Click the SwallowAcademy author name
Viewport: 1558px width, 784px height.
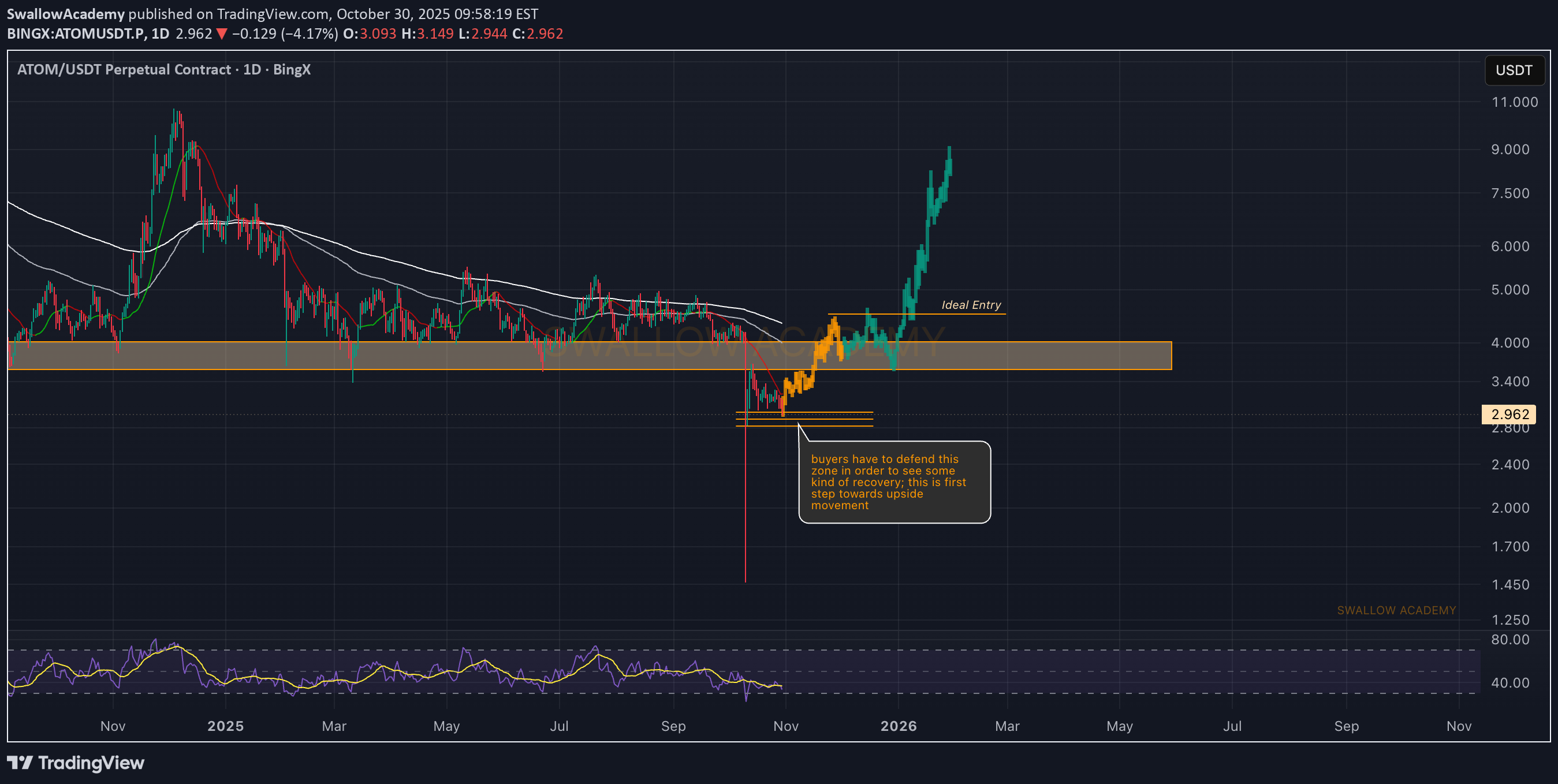(65, 13)
